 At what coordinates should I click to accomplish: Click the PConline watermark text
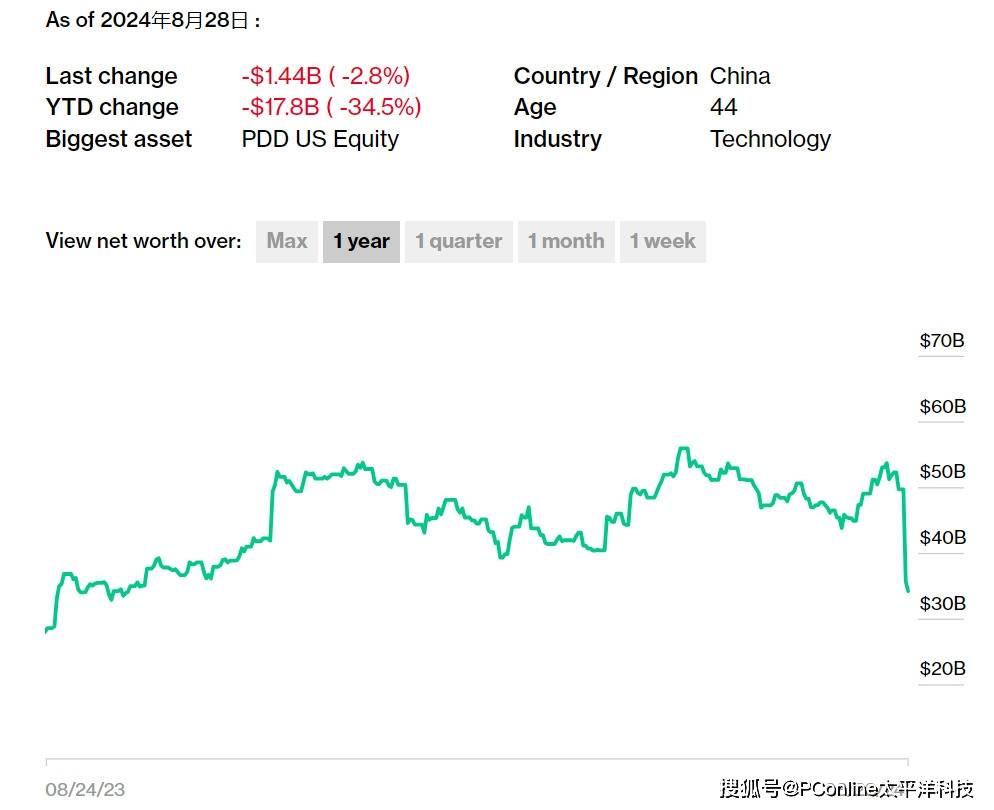846,790
